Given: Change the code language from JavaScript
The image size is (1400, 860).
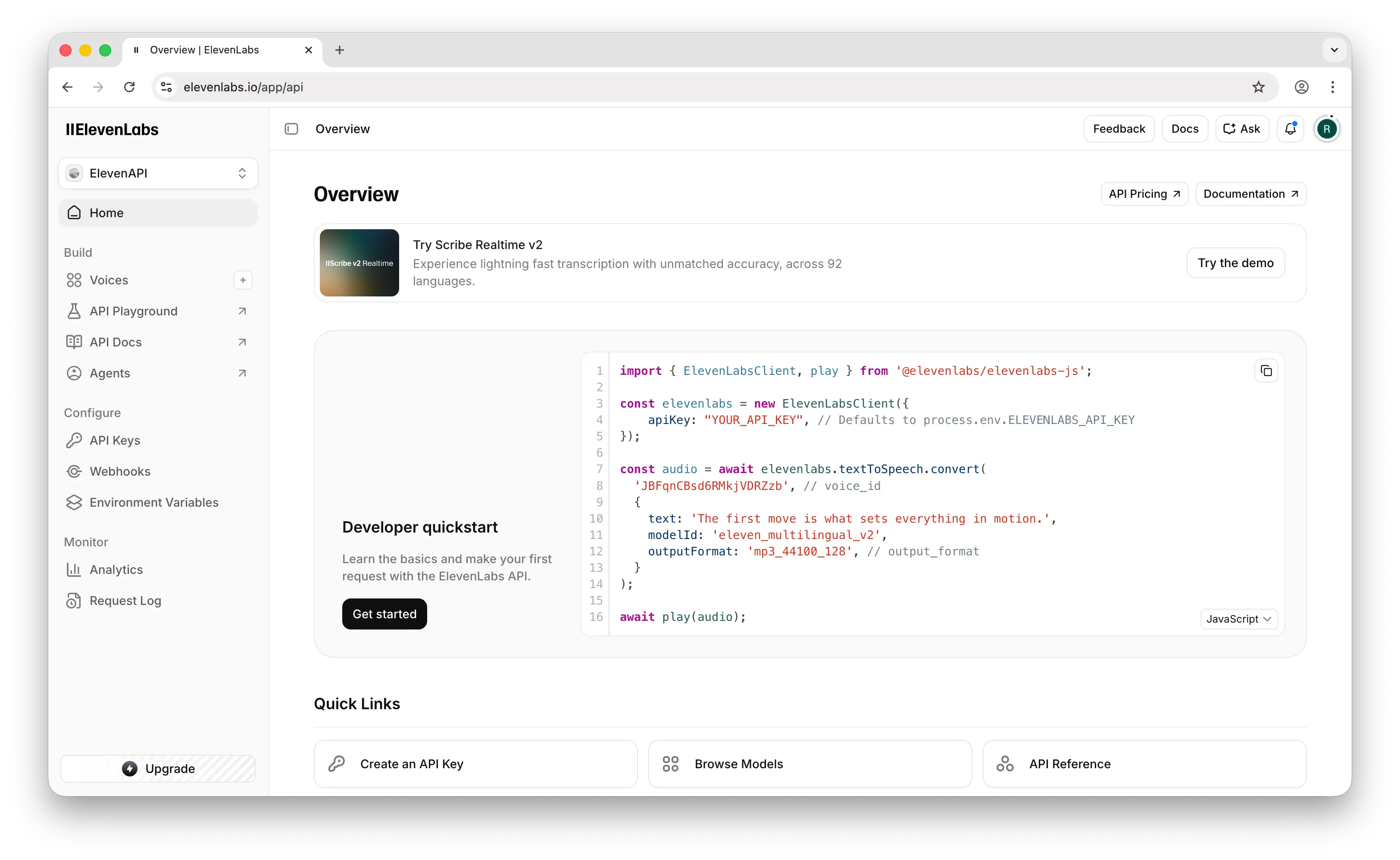Looking at the screenshot, I should point(1238,619).
